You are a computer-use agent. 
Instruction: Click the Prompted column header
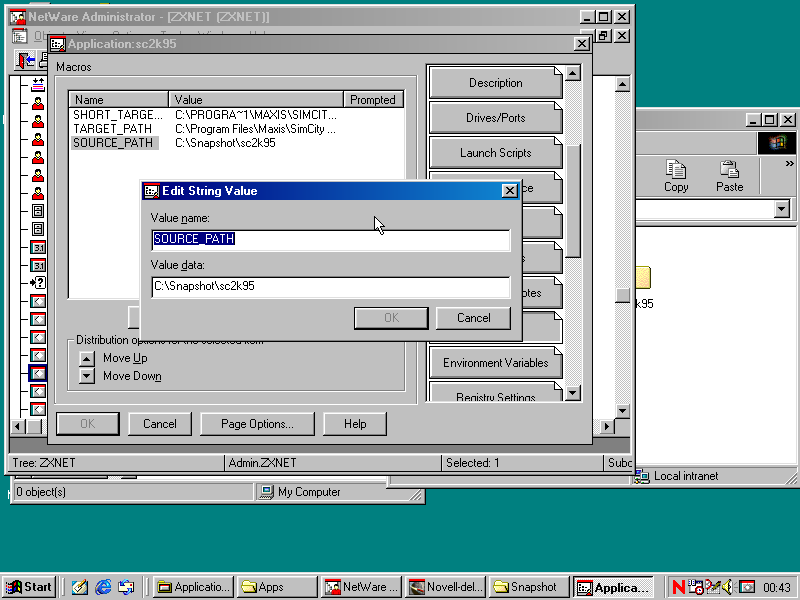point(373,99)
